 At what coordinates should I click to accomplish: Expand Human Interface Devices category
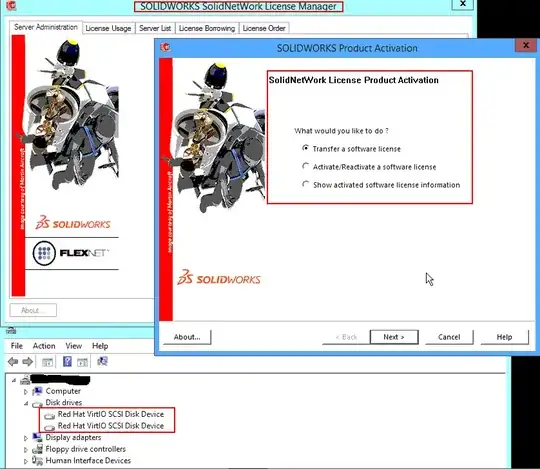tap(26, 461)
